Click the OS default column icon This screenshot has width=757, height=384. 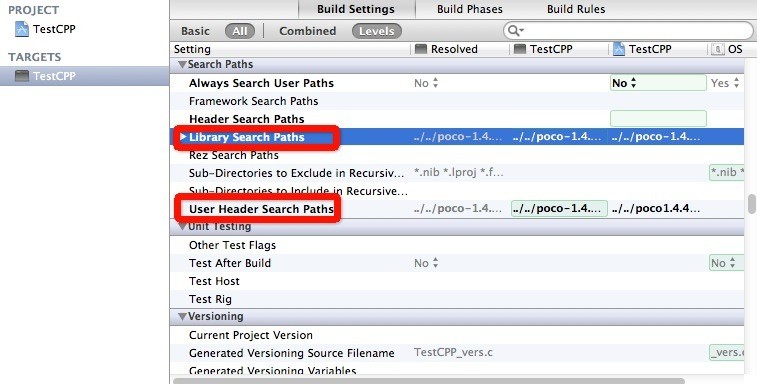[718, 49]
